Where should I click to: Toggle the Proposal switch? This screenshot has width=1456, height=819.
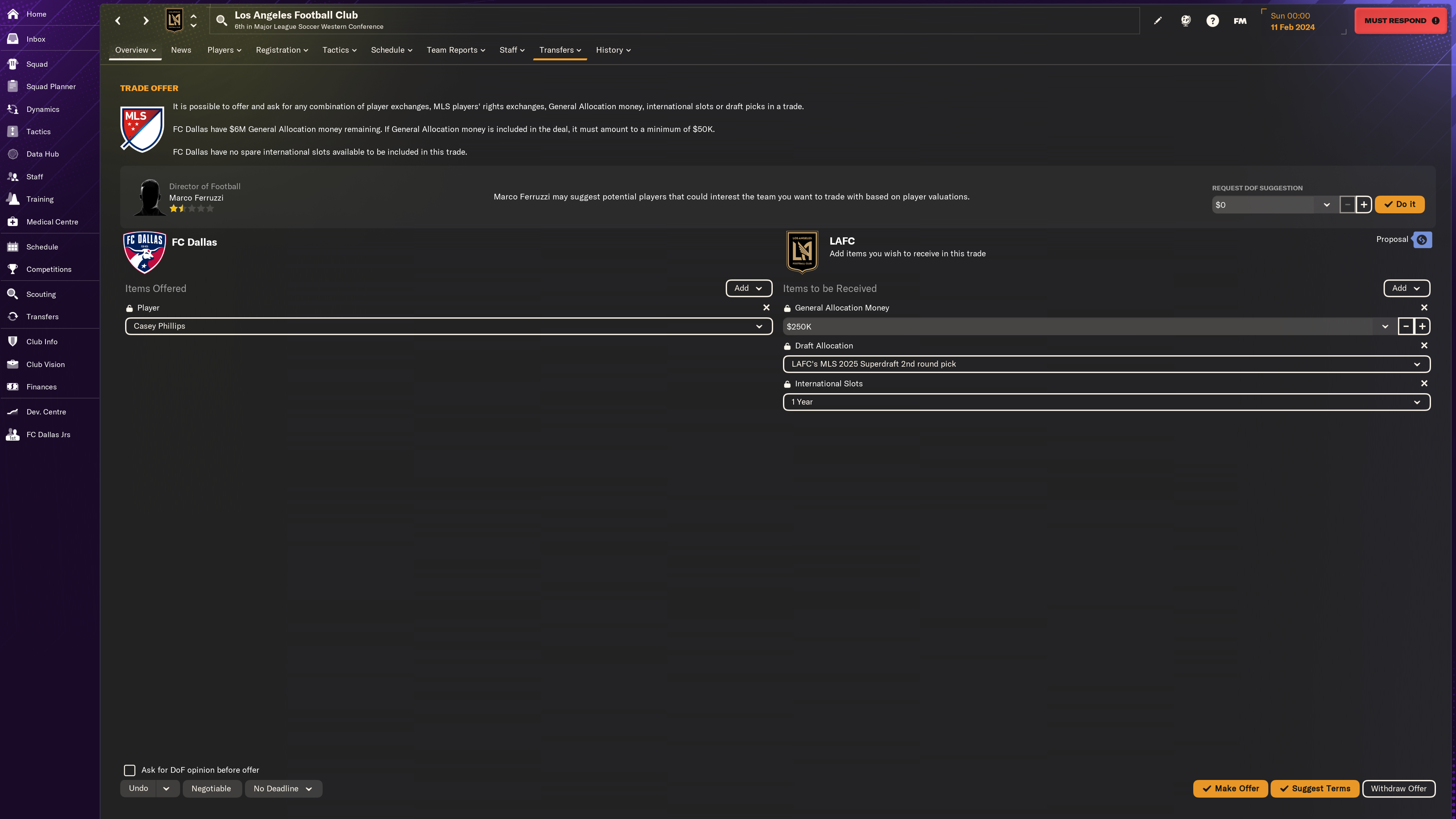(1422, 240)
